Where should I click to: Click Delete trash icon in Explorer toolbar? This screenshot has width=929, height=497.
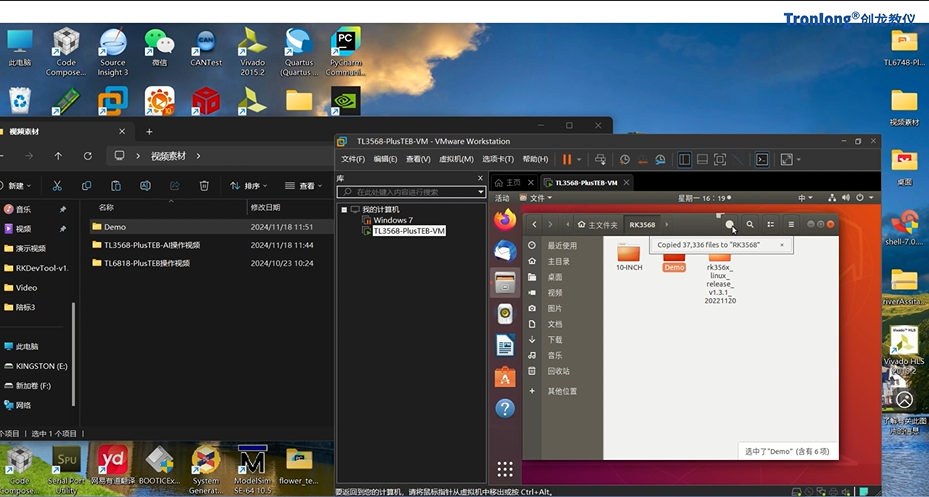(204, 186)
